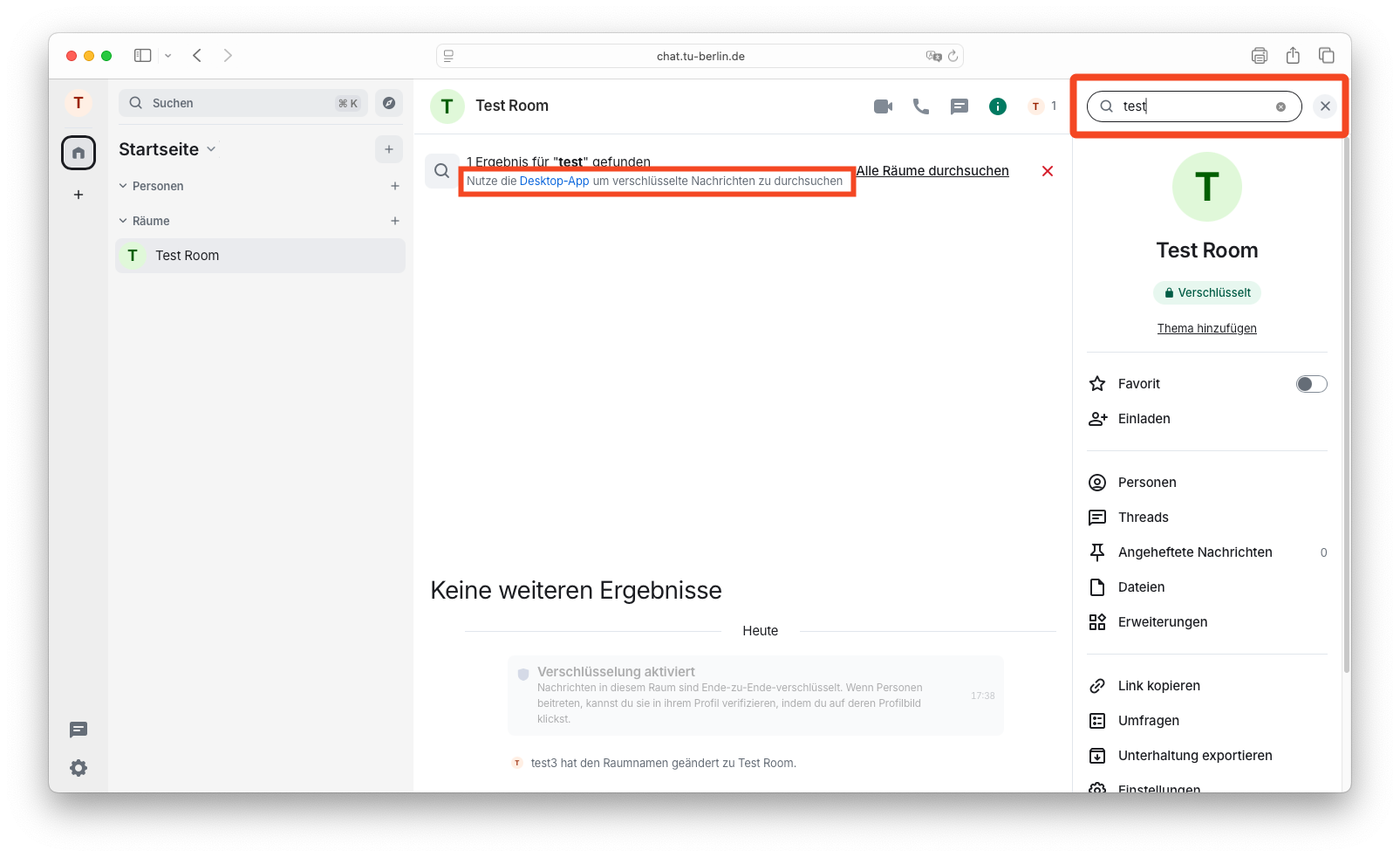Click the home space icon
Image resolution: width=1400 pixels, height=857 pixels.
click(79, 153)
